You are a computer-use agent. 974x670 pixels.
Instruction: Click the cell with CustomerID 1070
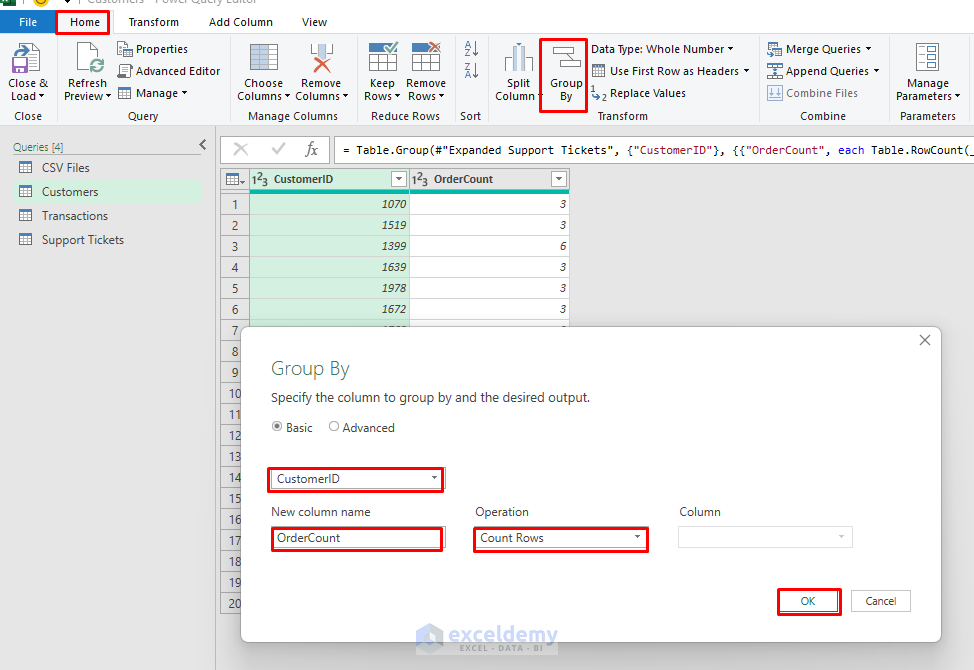329,204
